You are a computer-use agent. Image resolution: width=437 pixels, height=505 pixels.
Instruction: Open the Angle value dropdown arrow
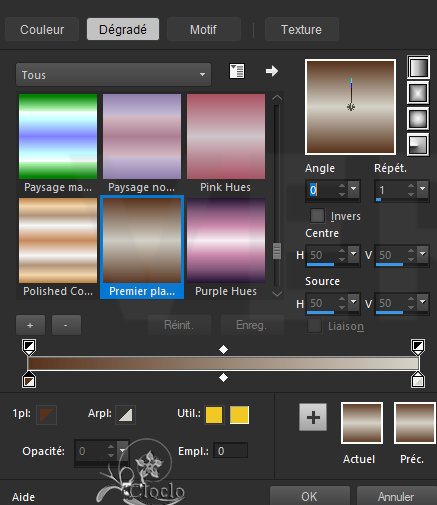click(x=353, y=189)
